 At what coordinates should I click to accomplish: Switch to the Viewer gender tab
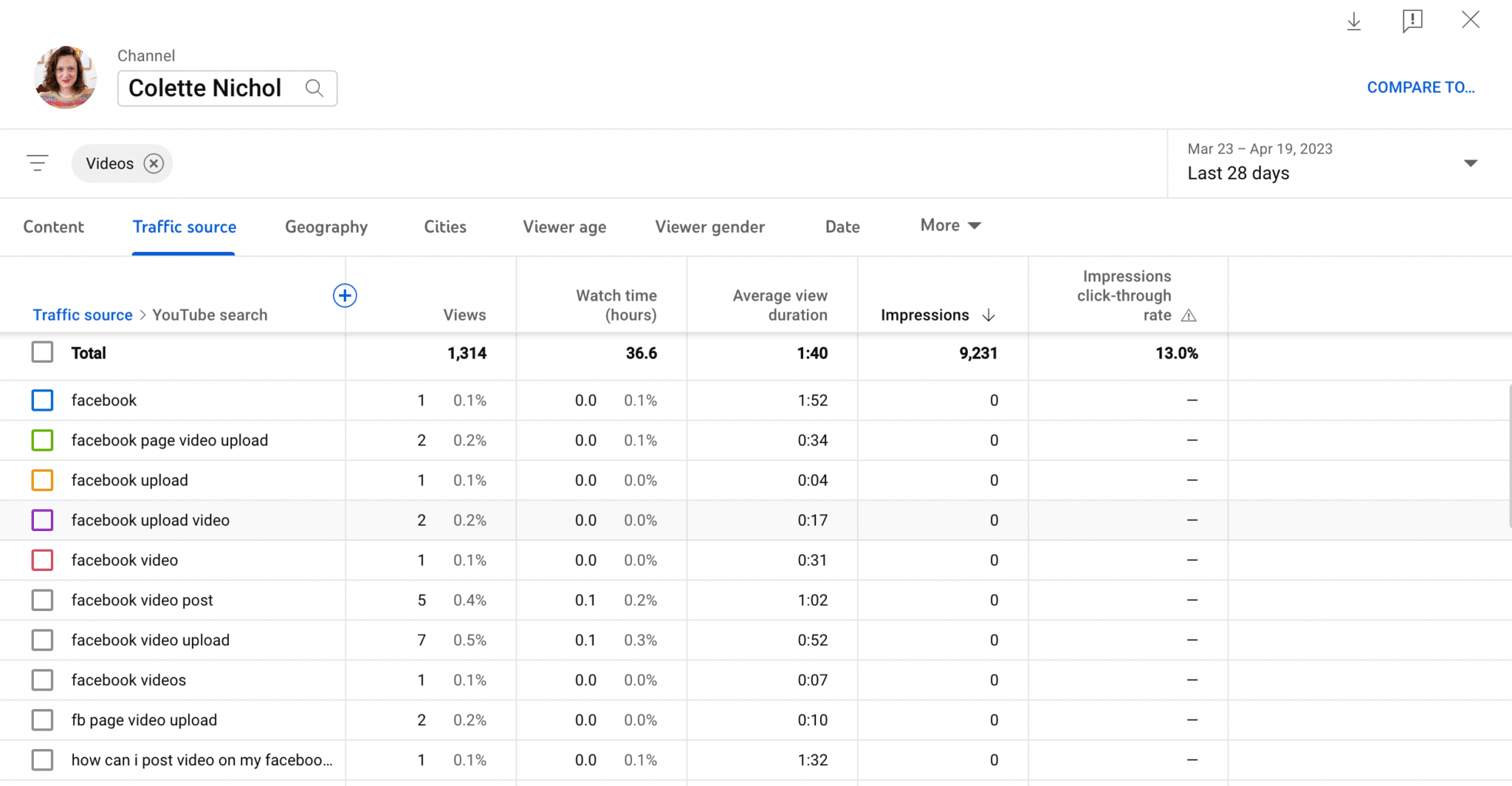(x=709, y=227)
